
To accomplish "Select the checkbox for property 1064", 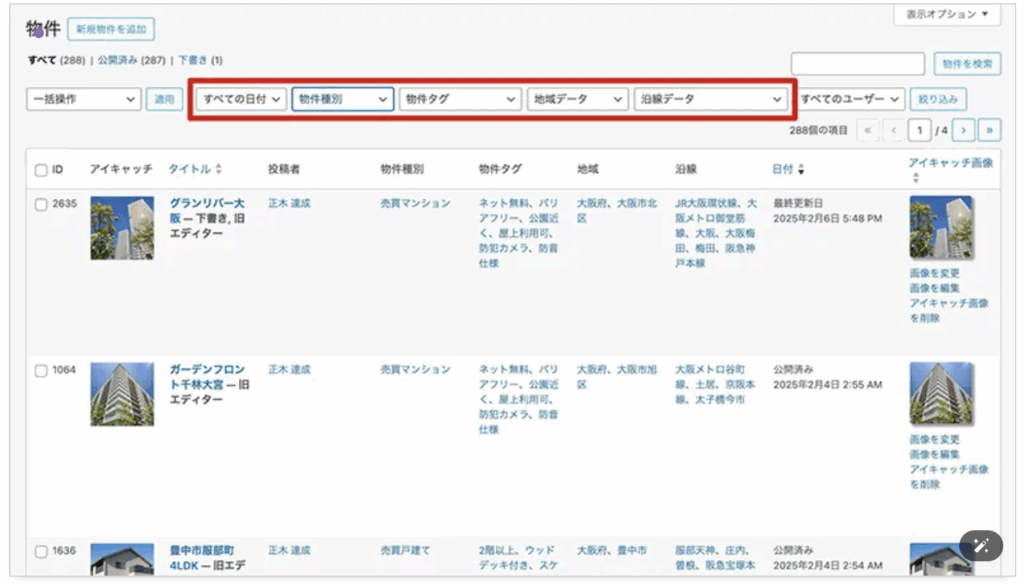I will (41, 371).
